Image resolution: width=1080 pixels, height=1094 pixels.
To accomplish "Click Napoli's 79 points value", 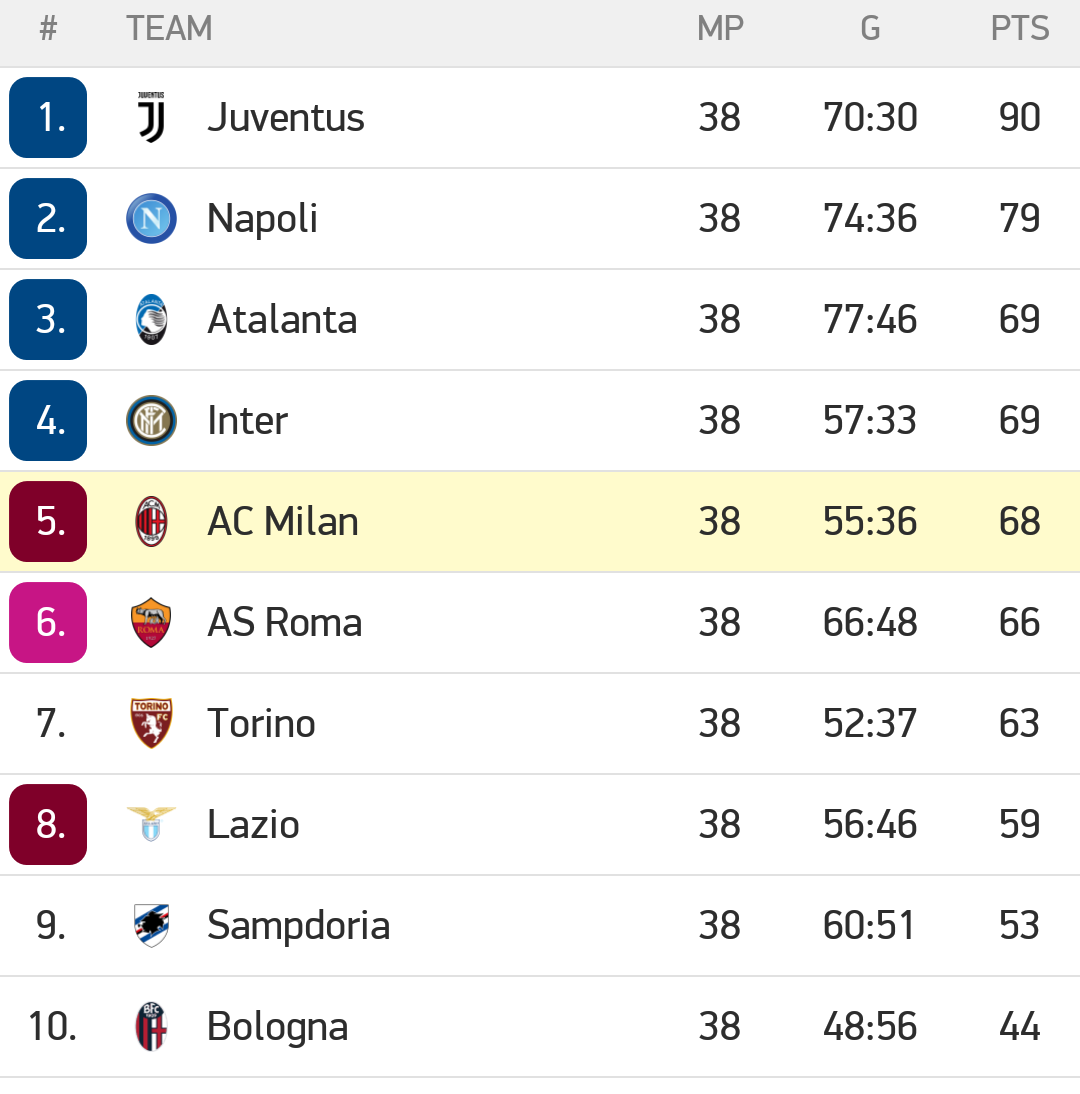I will coord(1019,218).
